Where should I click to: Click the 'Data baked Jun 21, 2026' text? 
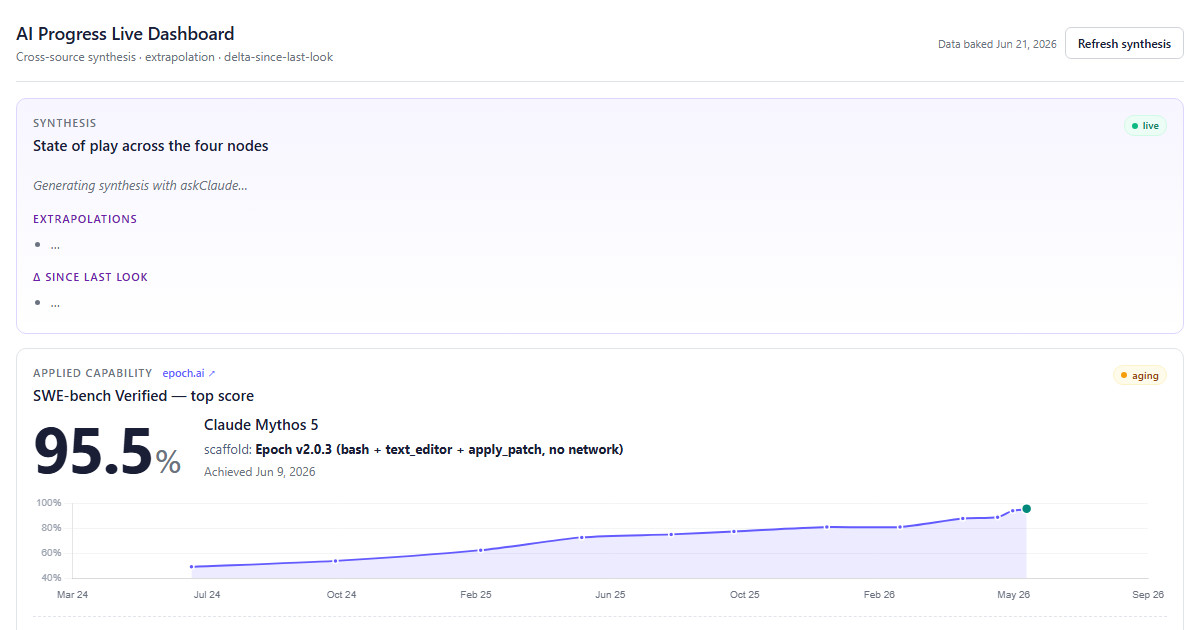click(x=997, y=44)
